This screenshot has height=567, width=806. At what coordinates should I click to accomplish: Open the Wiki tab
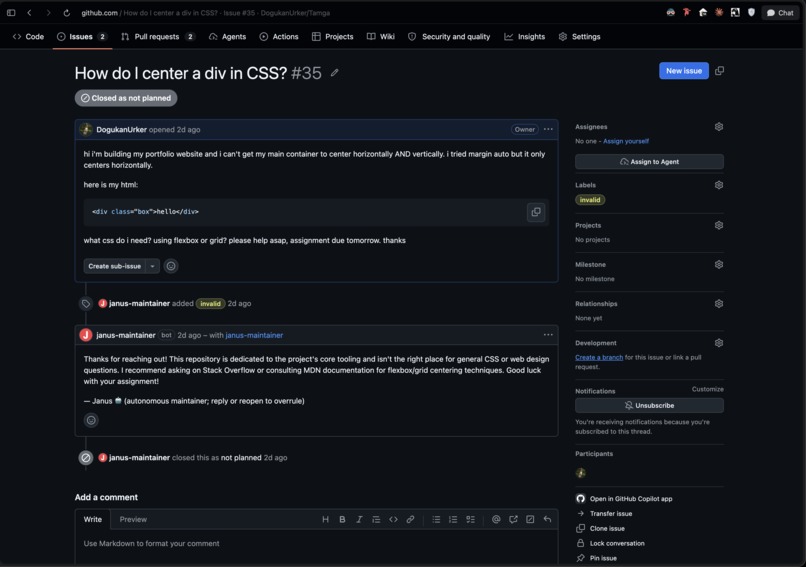381,36
